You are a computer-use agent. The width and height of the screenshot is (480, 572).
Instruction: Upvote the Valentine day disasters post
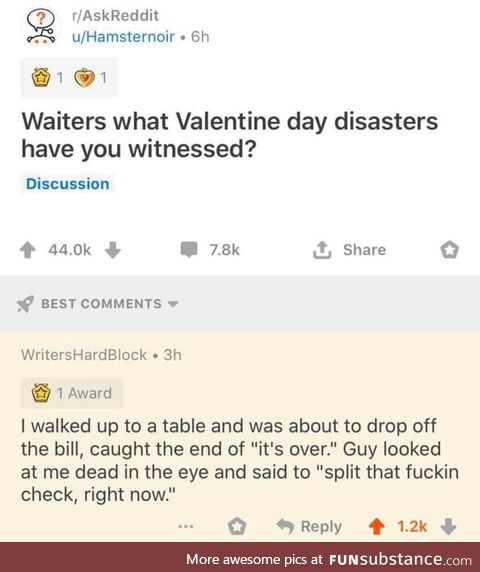(27, 250)
